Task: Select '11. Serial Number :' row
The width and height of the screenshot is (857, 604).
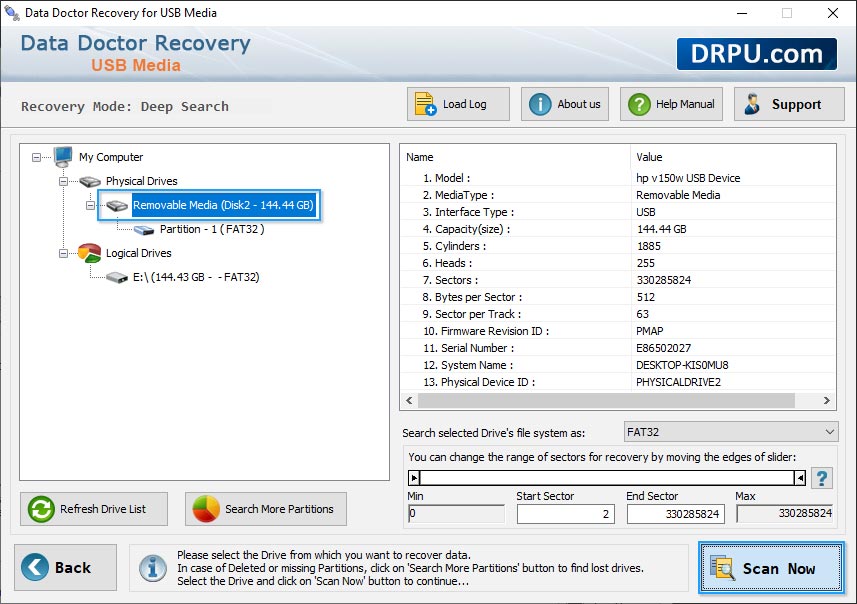Action: (x=618, y=348)
